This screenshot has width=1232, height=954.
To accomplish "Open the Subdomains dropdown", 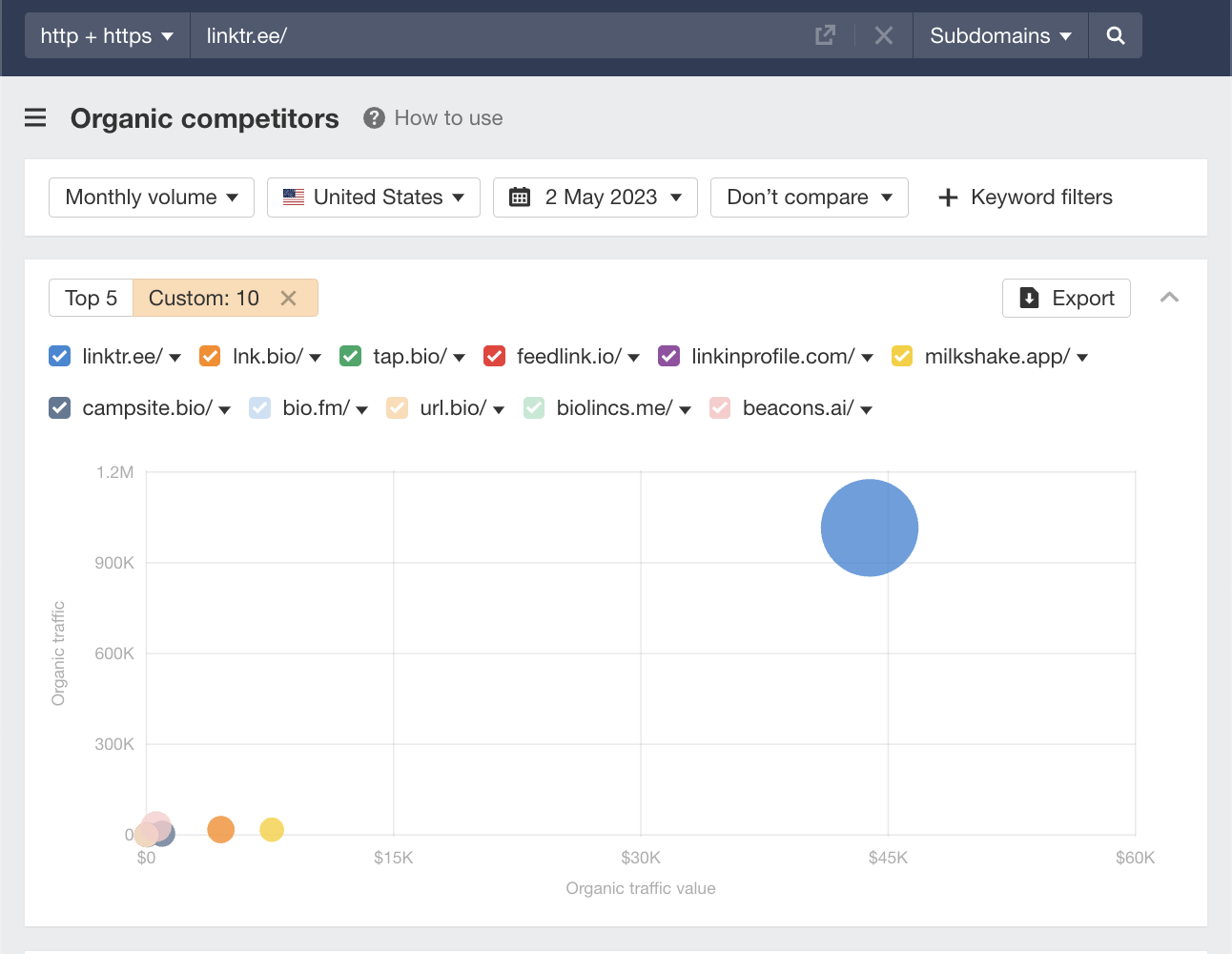I will (999, 34).
